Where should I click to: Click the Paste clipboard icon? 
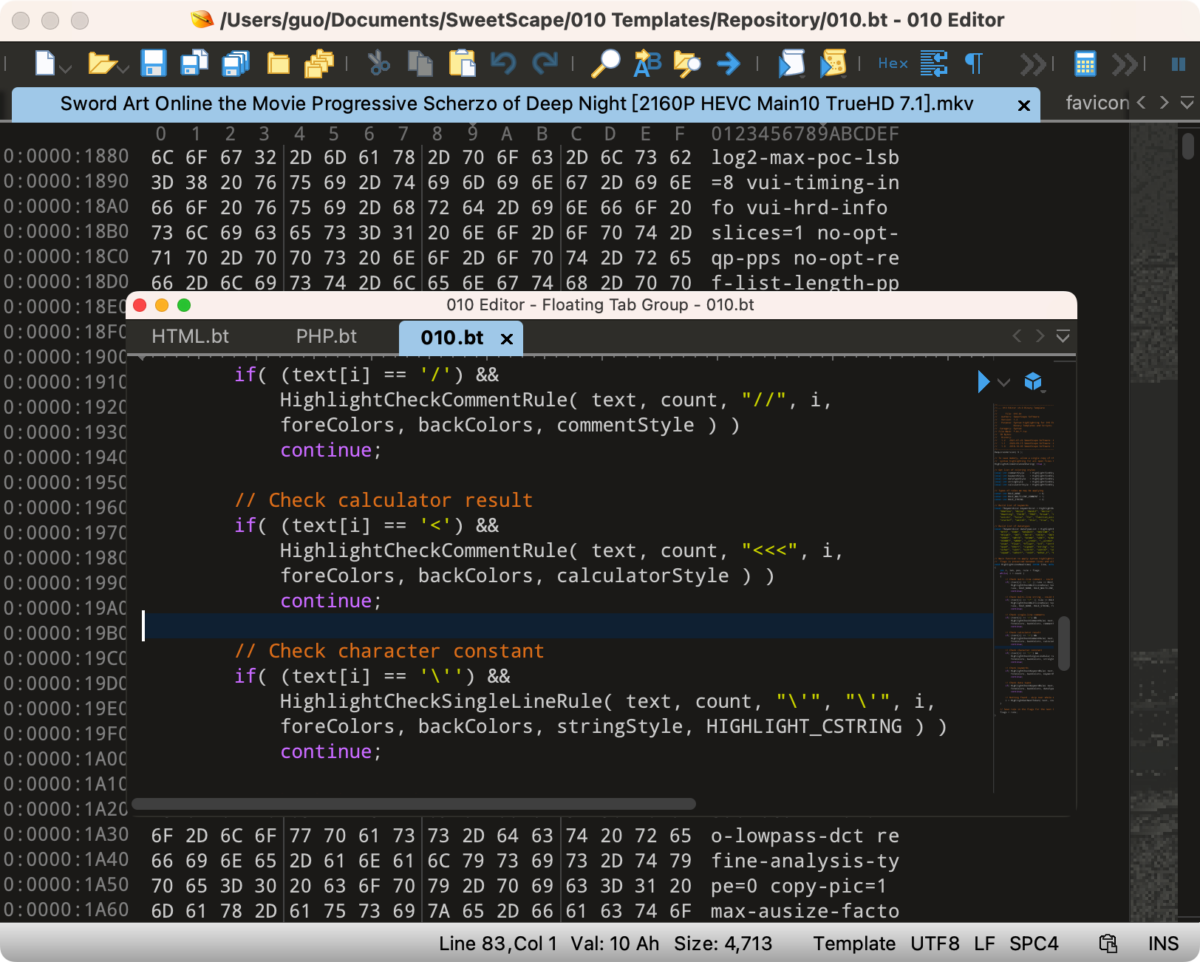tap(462, 64)
